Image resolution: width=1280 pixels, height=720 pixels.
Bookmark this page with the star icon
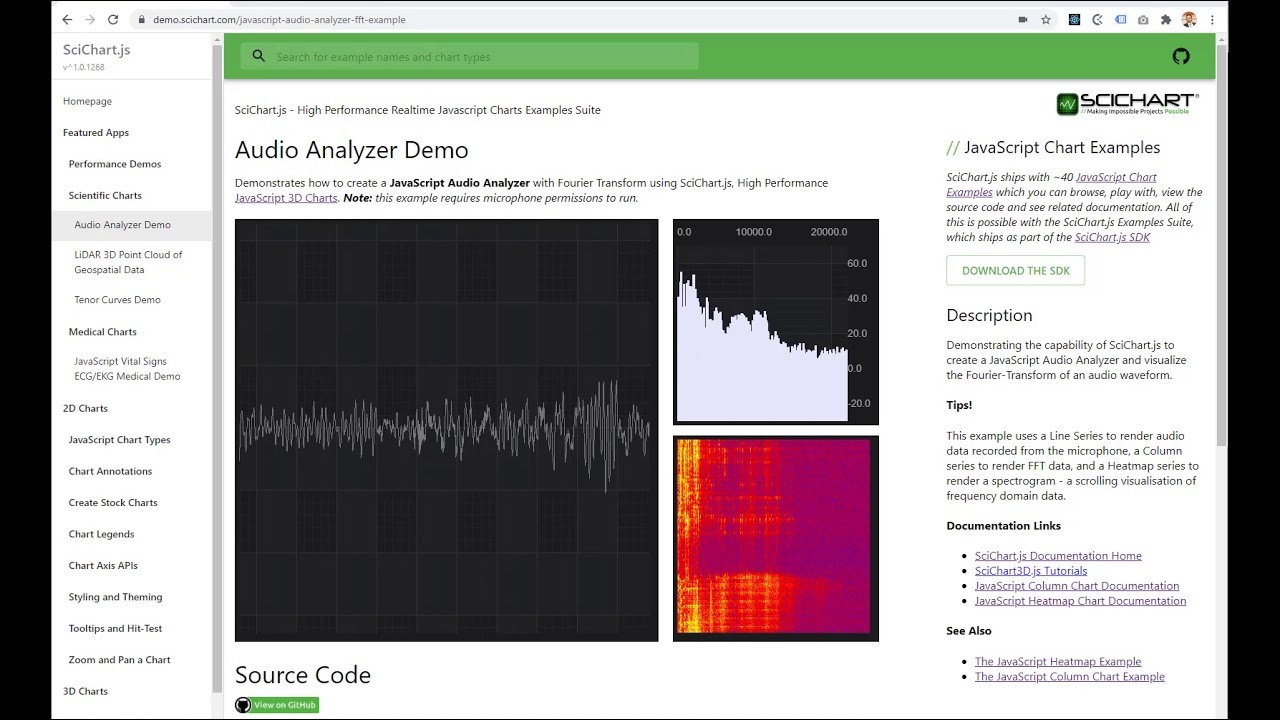pyautogui.click(x=1046, y=19)
